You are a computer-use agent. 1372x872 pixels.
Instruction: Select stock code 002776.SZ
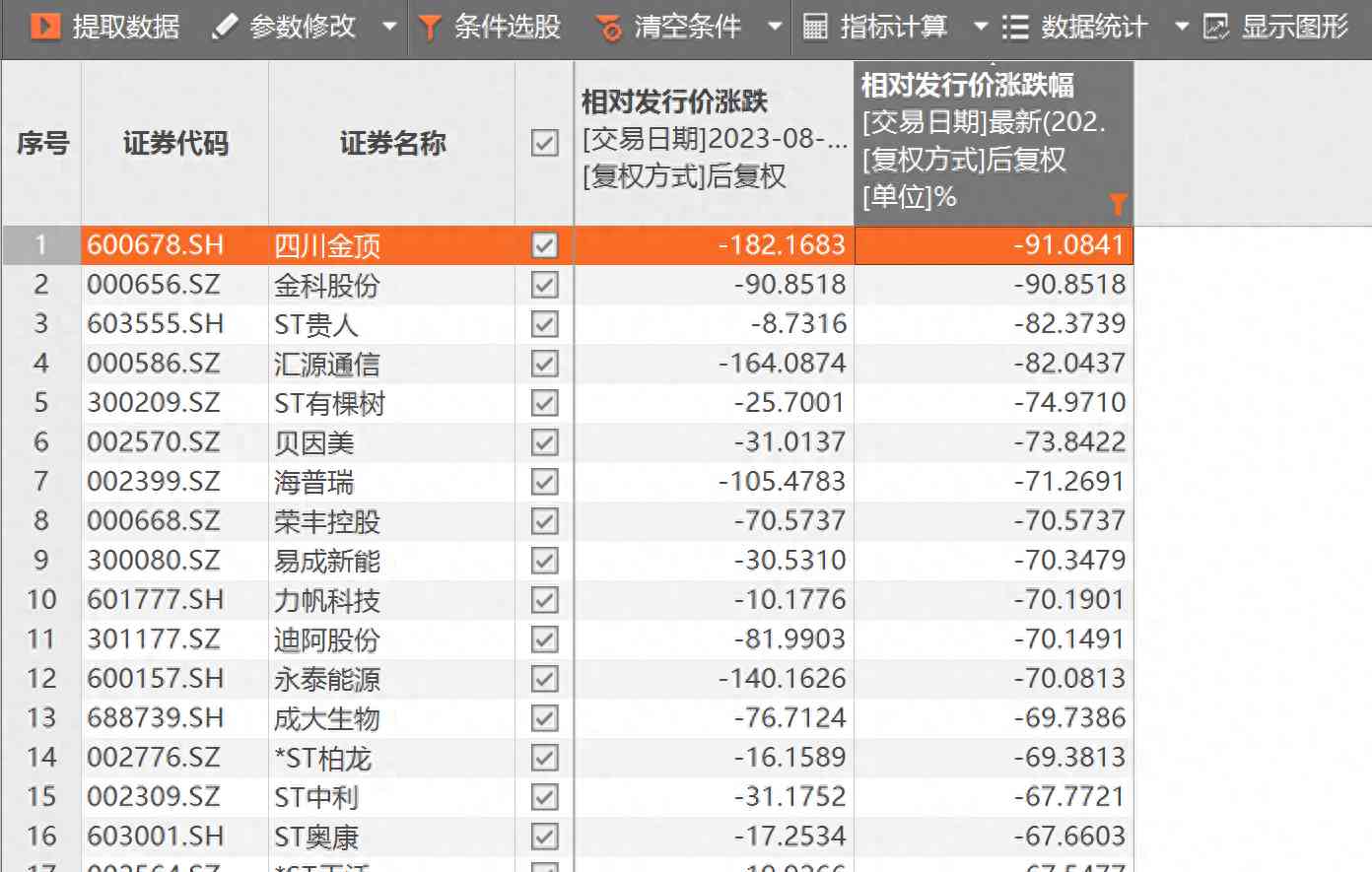(154, 758)
